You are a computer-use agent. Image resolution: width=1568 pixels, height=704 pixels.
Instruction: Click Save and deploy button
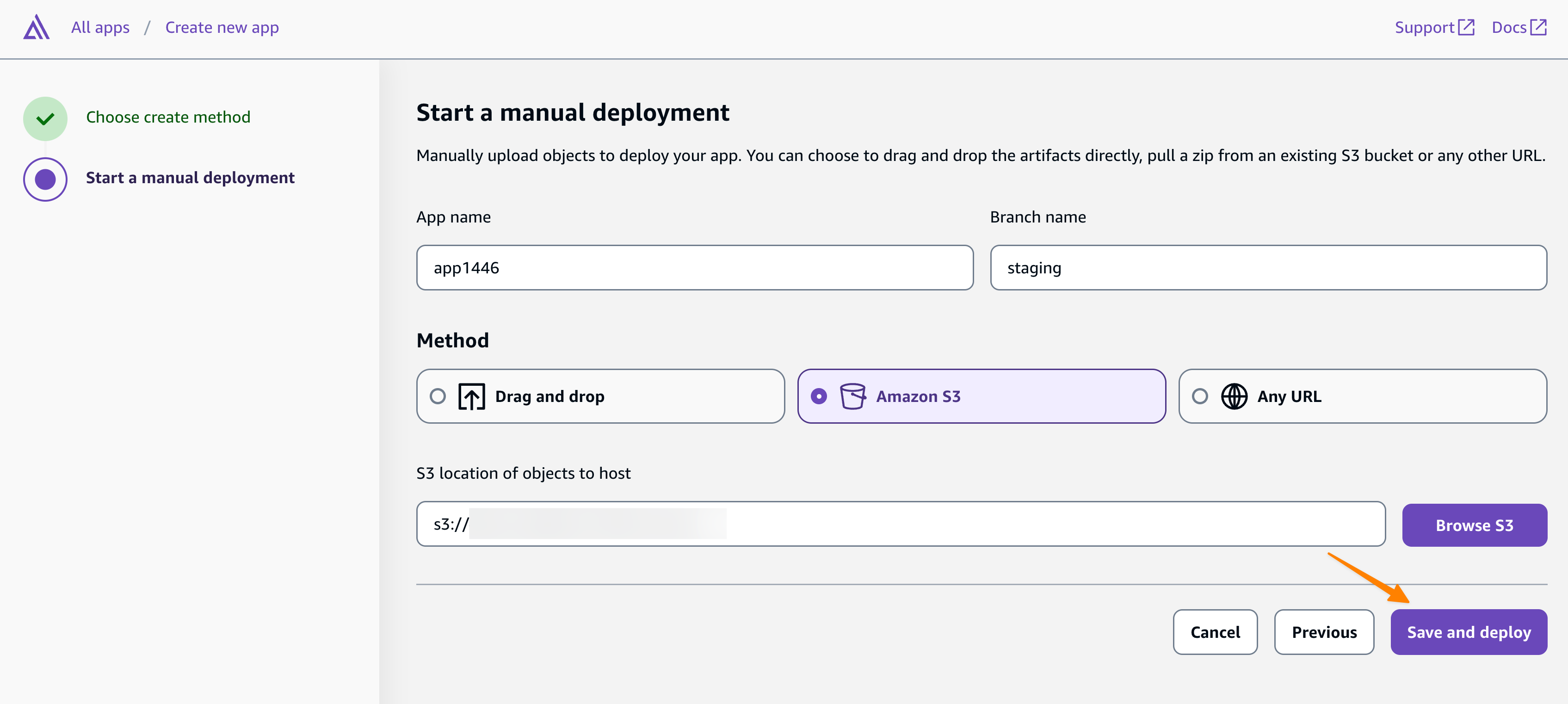(1468, 632)
